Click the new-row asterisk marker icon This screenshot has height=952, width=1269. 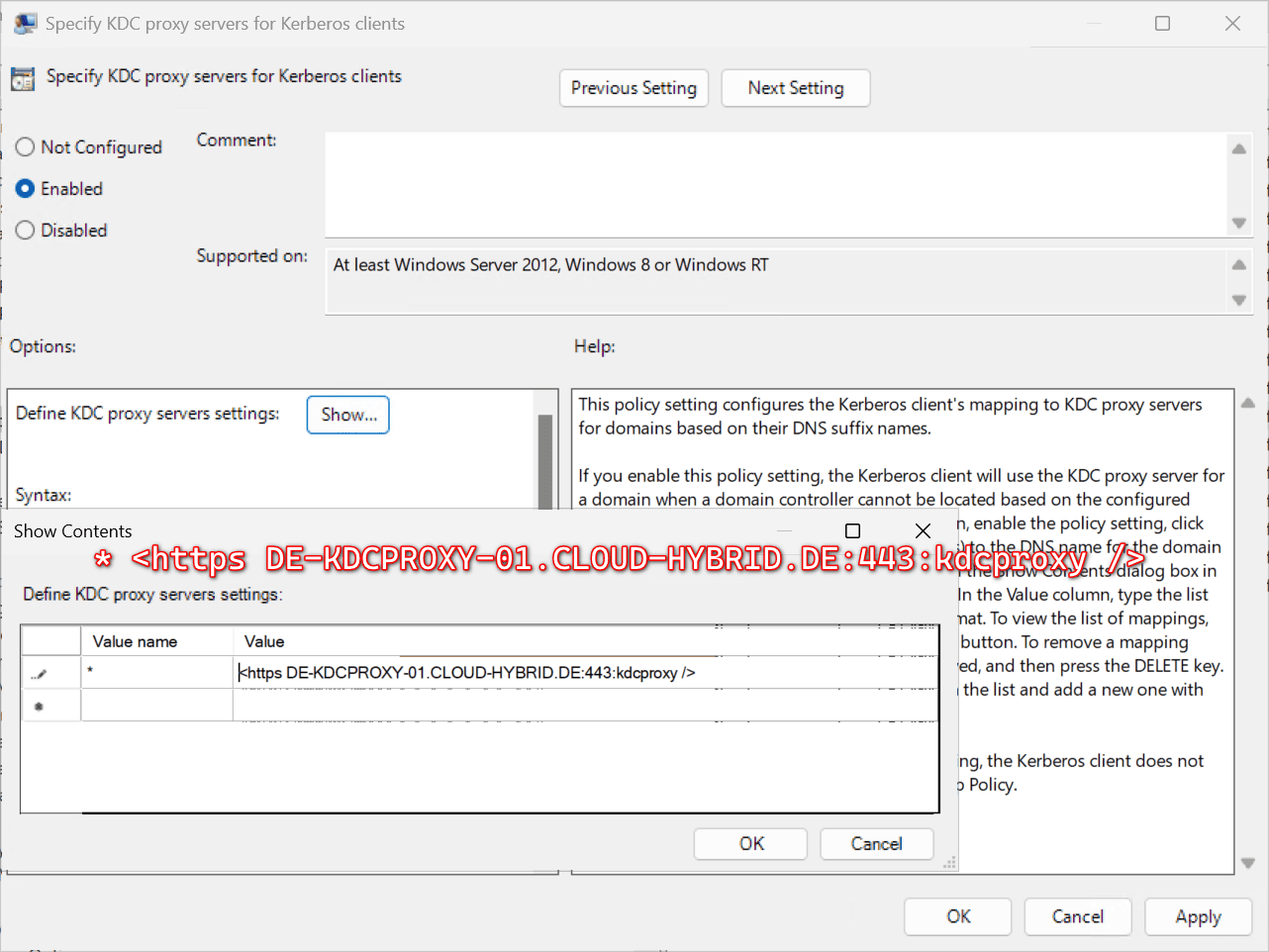point(39,707)
